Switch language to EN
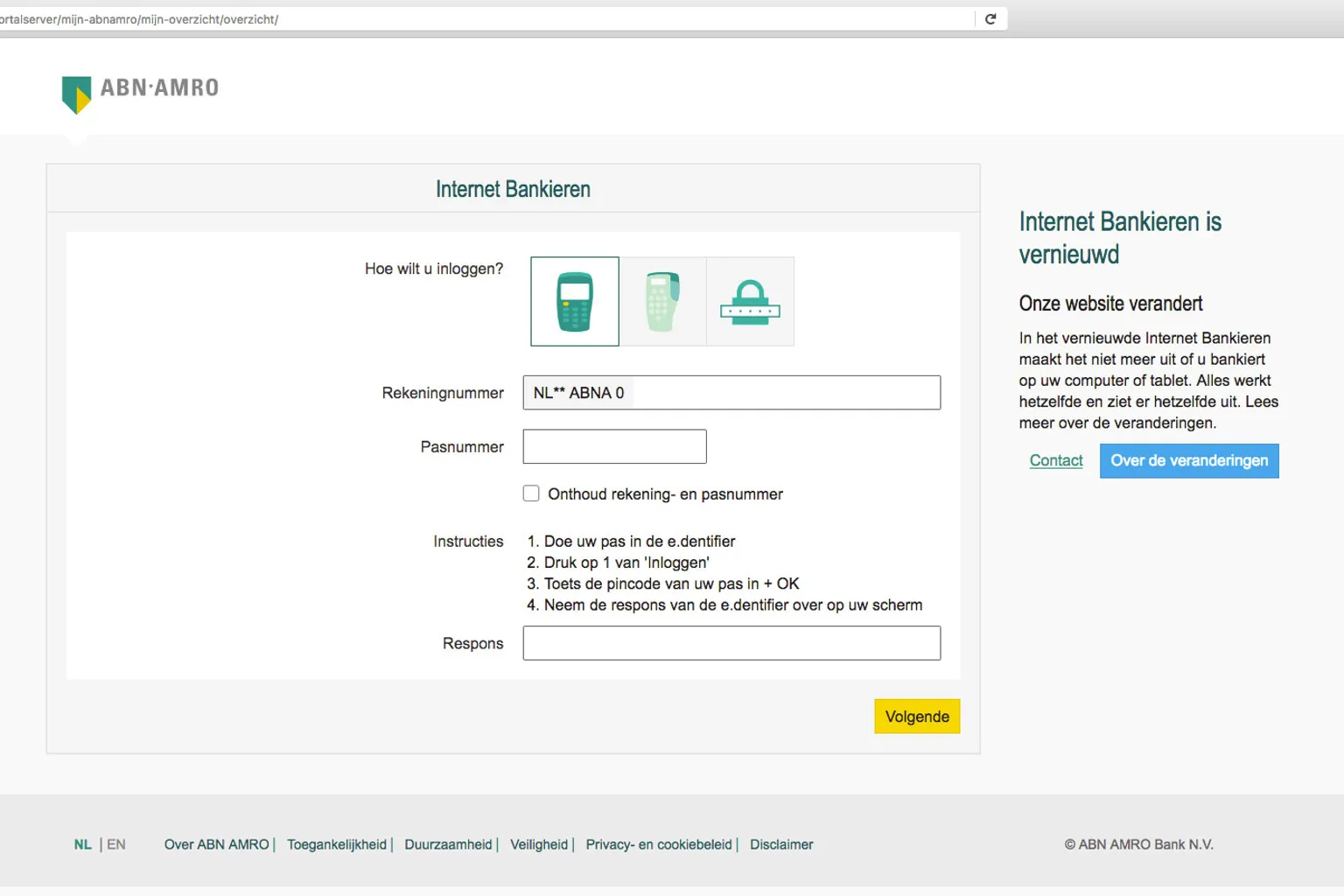The image size is (1344, 896). [x=116, y=844]
